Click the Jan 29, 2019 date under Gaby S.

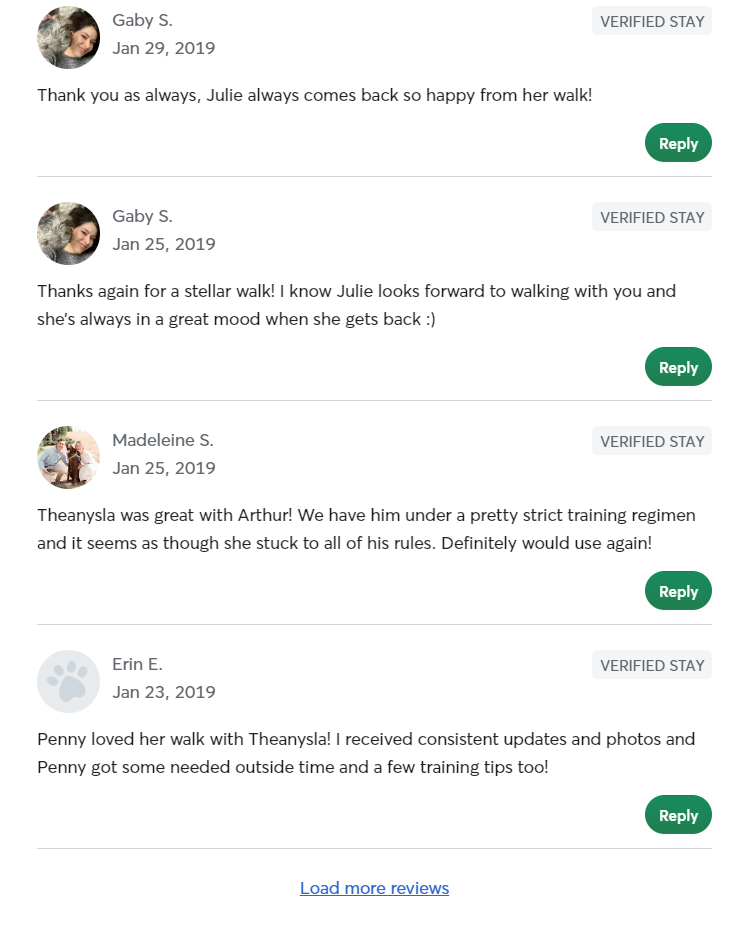pyautogui.click(x=164, y=47)
